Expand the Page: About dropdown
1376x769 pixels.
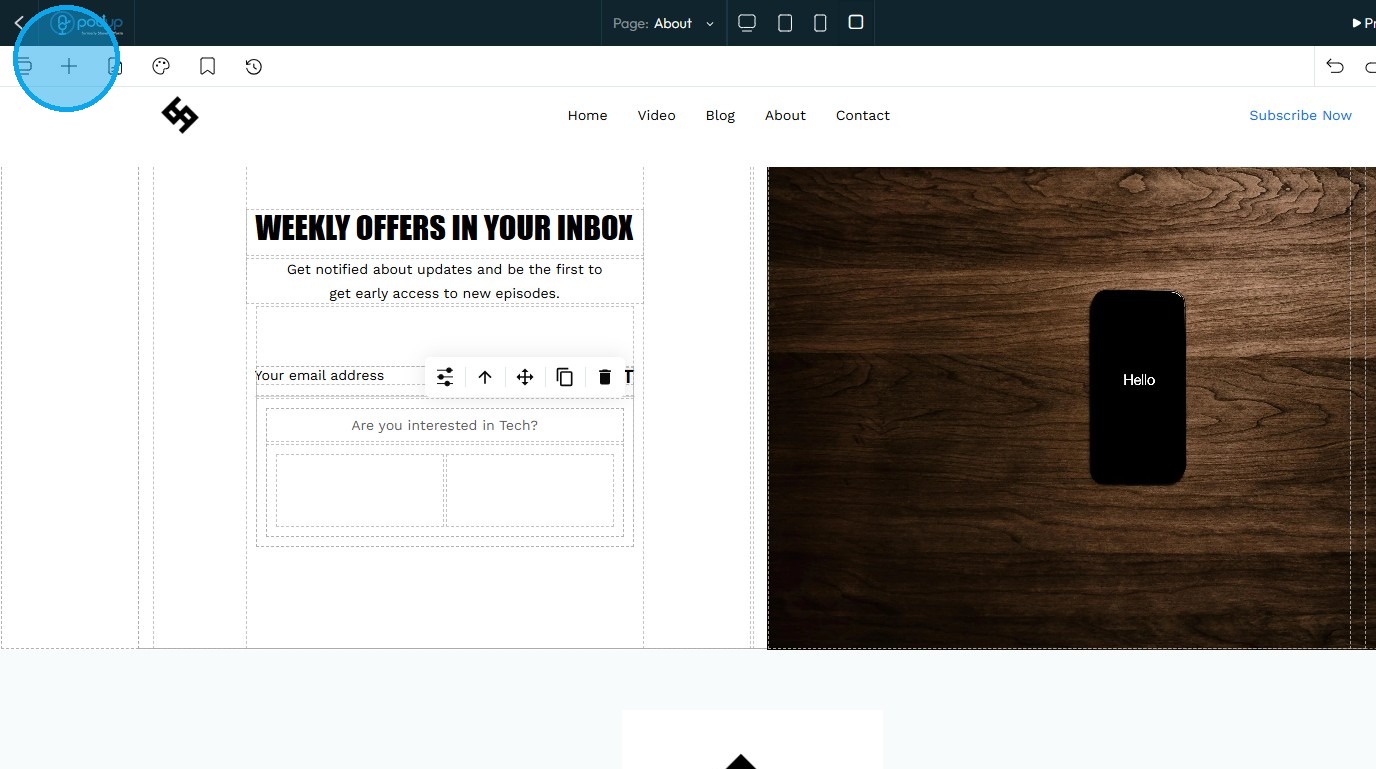pyautogui.click(x=664, y=23)
